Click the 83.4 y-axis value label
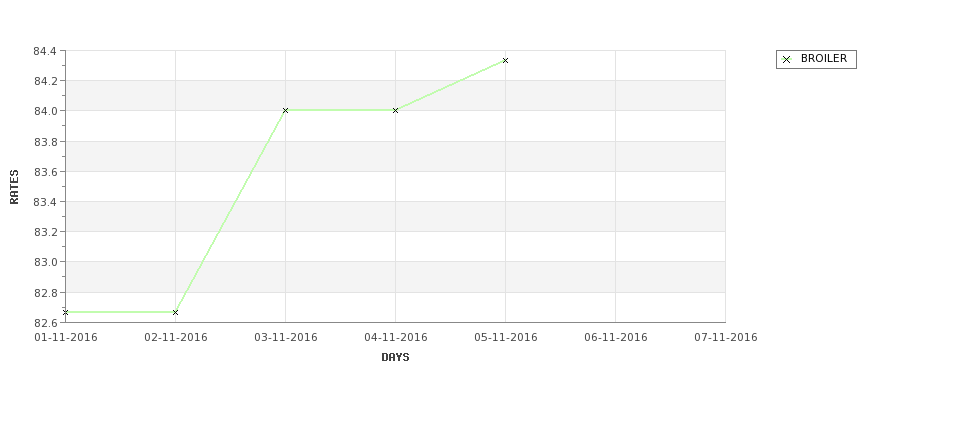 coord(45,202)
